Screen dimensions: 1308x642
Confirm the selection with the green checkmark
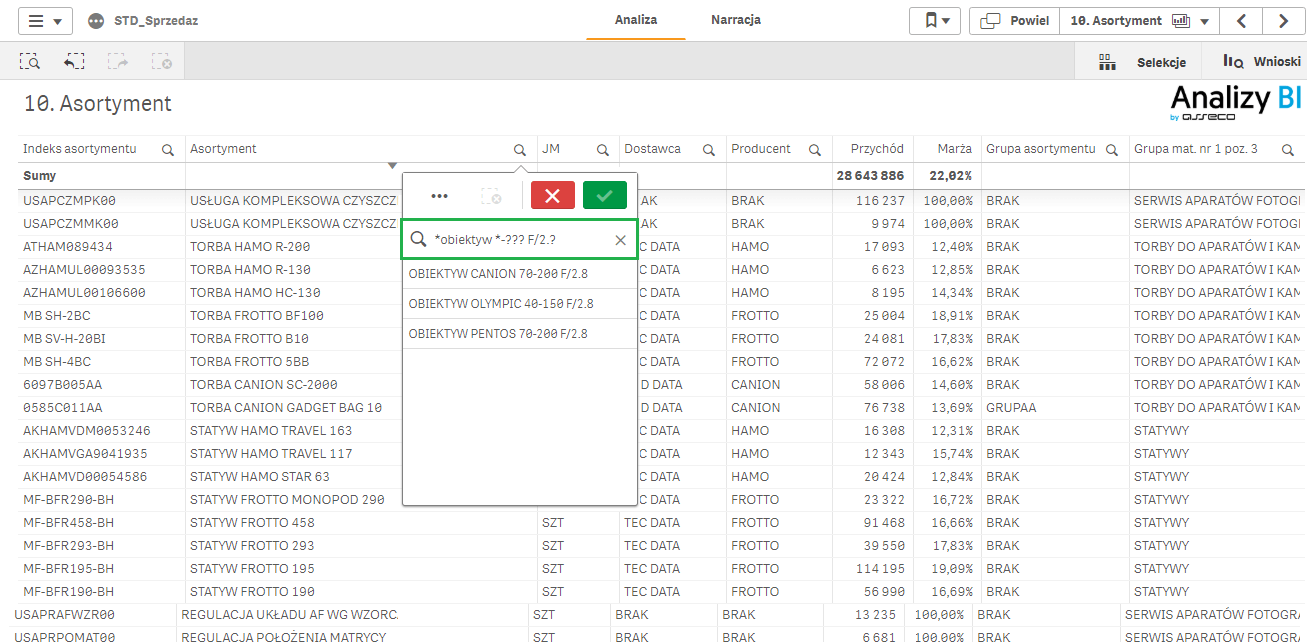pyautogui.click(x=605, y=196)
